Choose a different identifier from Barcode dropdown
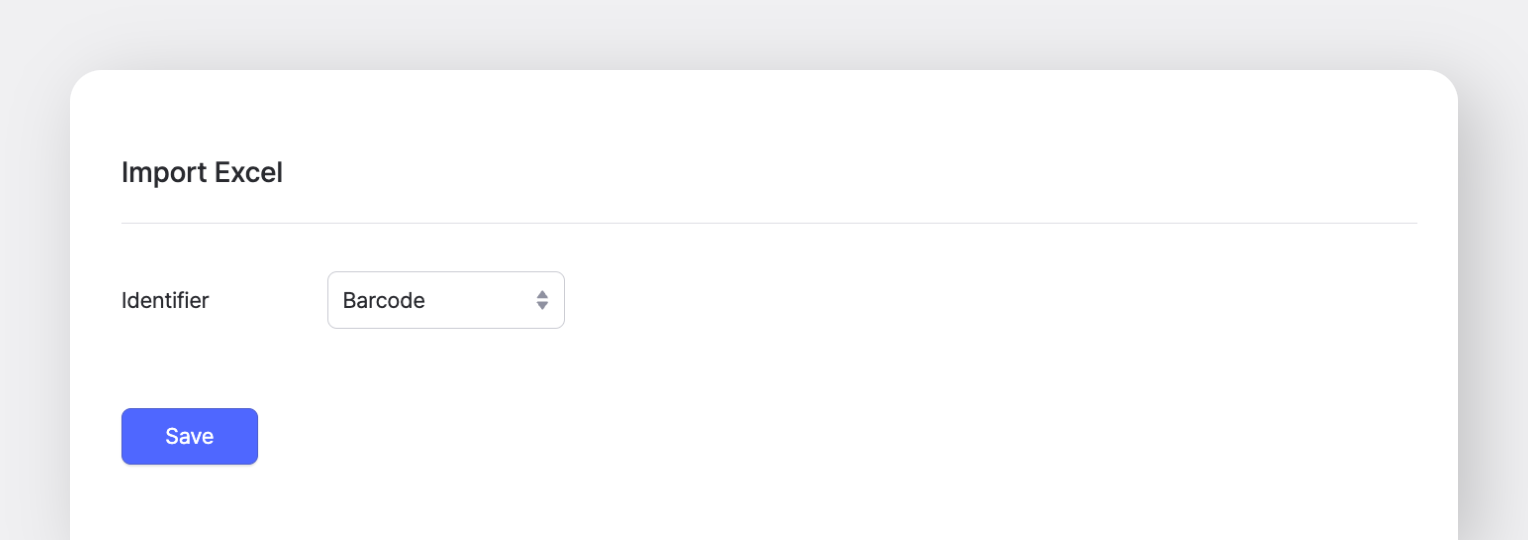The width and height of the screenshot is (1528, 540). click(x=445, y=300)
